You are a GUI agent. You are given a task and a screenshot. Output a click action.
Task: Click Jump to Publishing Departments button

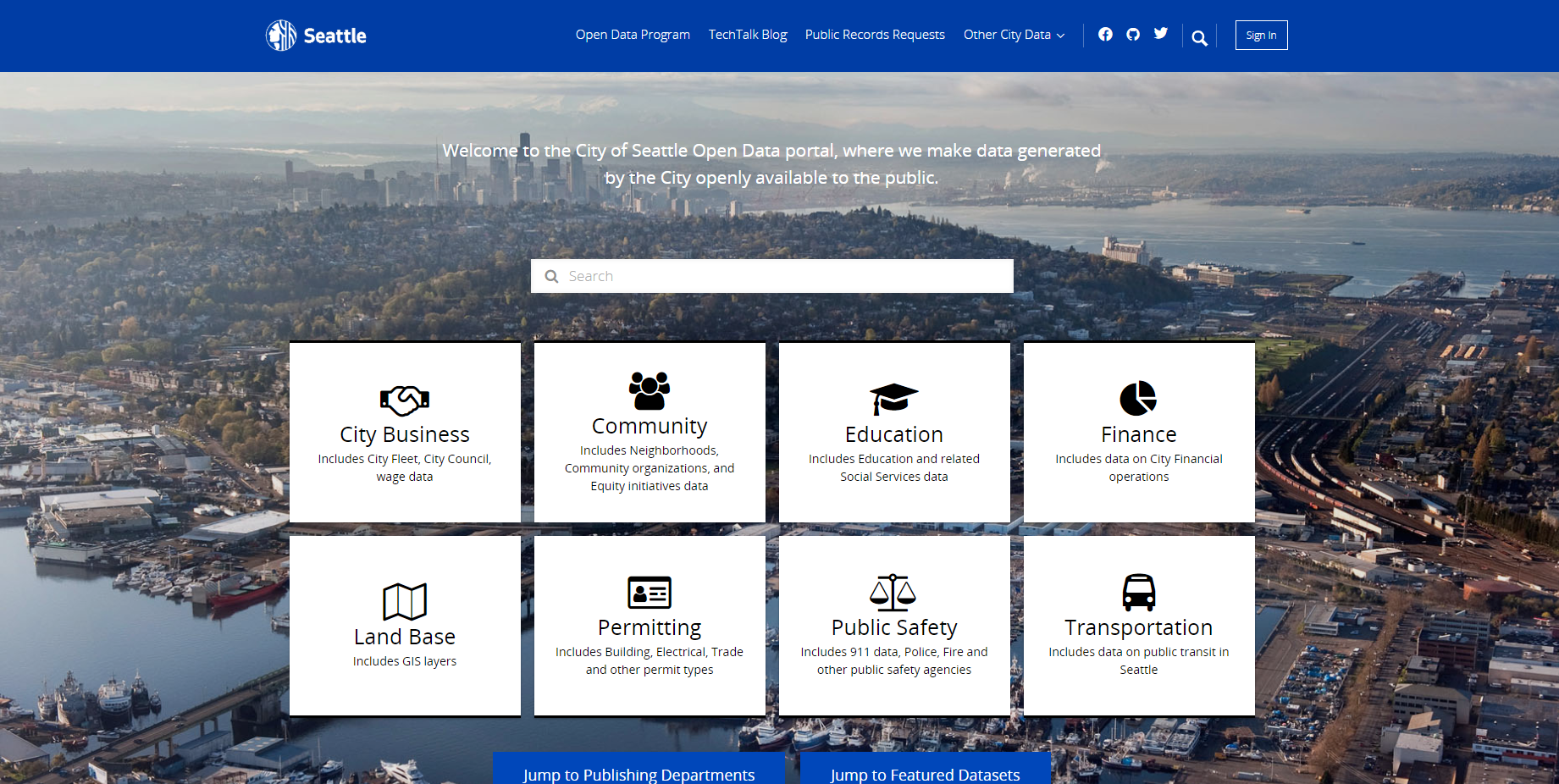point(639,772)
